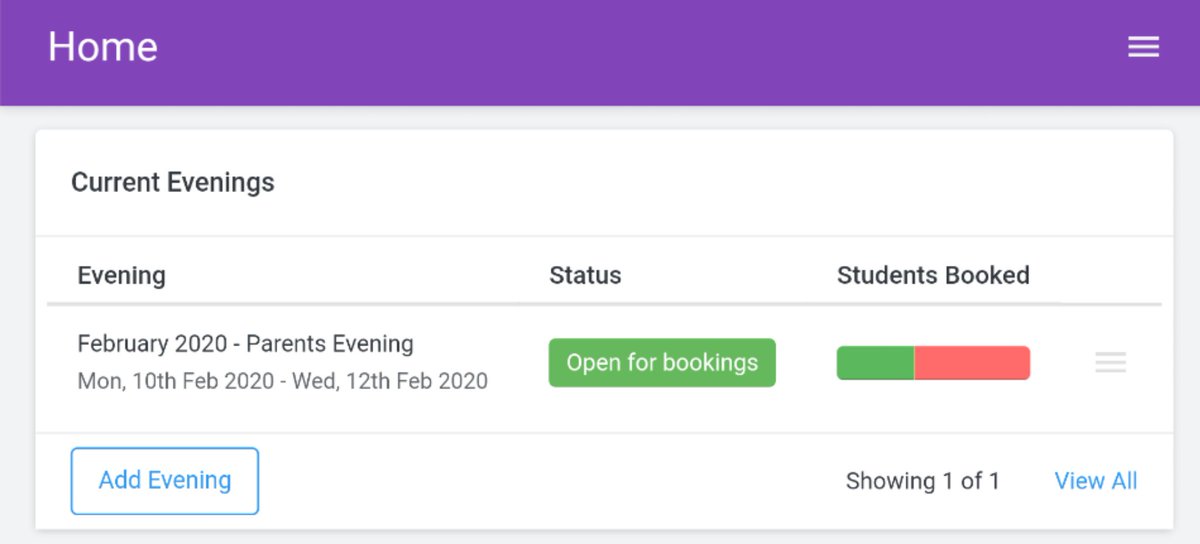Click the Current Evenings card heading
Viewport: 1200px width, 544px height.
coord(173,183)
